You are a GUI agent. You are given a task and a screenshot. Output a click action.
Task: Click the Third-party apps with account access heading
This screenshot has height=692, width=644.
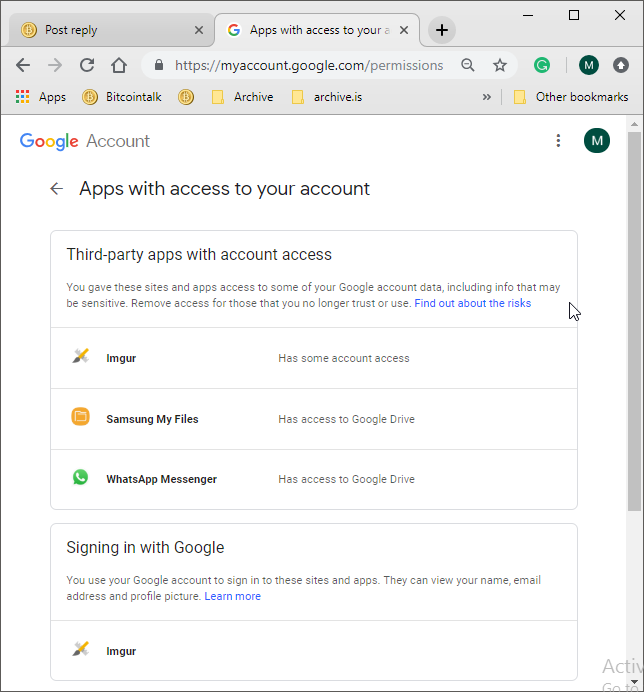click(199, 255)
